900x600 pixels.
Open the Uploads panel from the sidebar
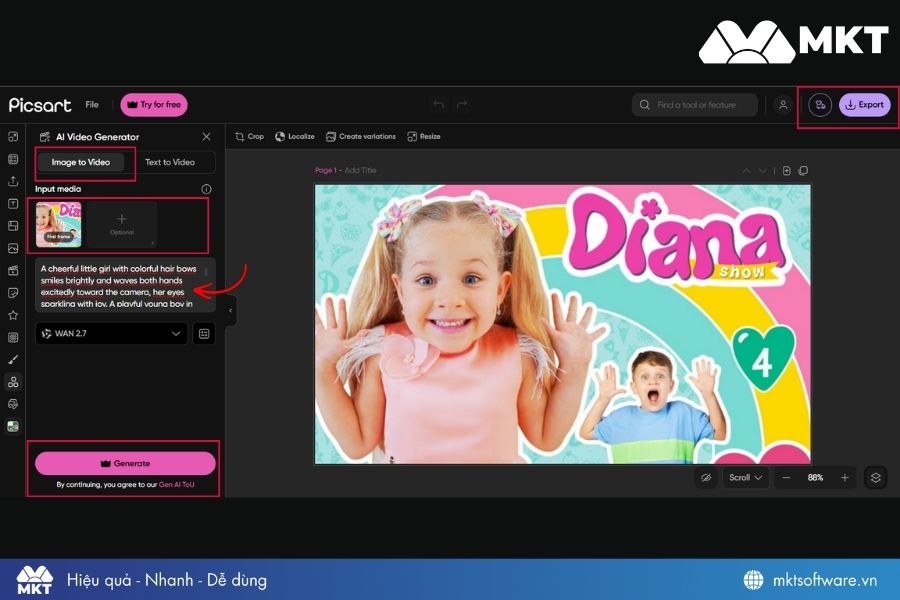pos(13,181)
